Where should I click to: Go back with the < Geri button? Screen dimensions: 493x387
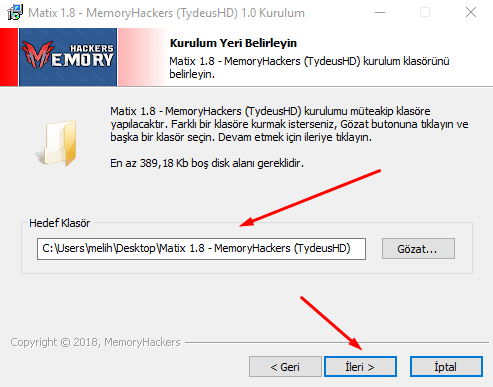(x=285, y=367)
